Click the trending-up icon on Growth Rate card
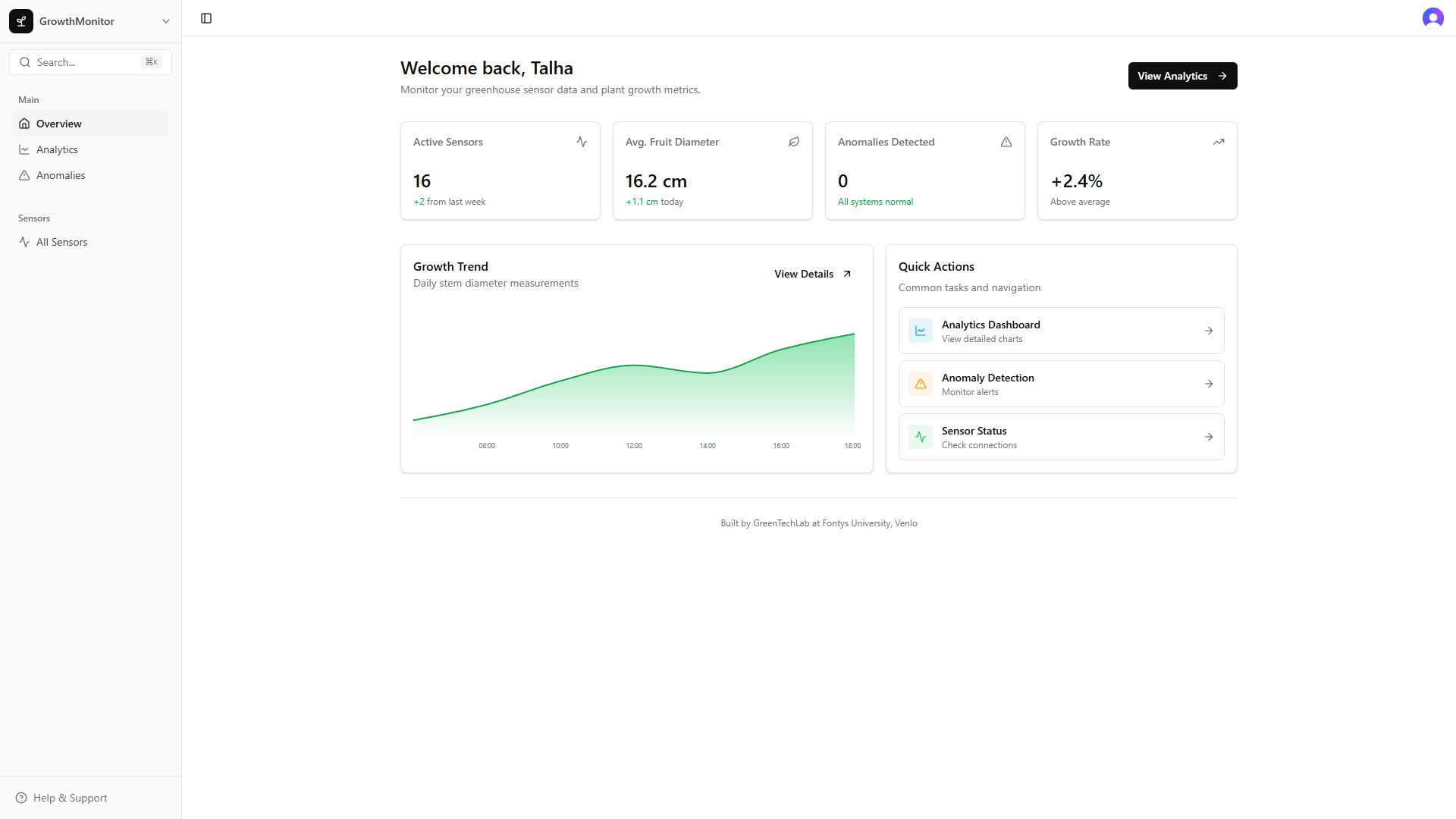The height and width of the screenshot is (819, 1456). [x=1218, y=142]
